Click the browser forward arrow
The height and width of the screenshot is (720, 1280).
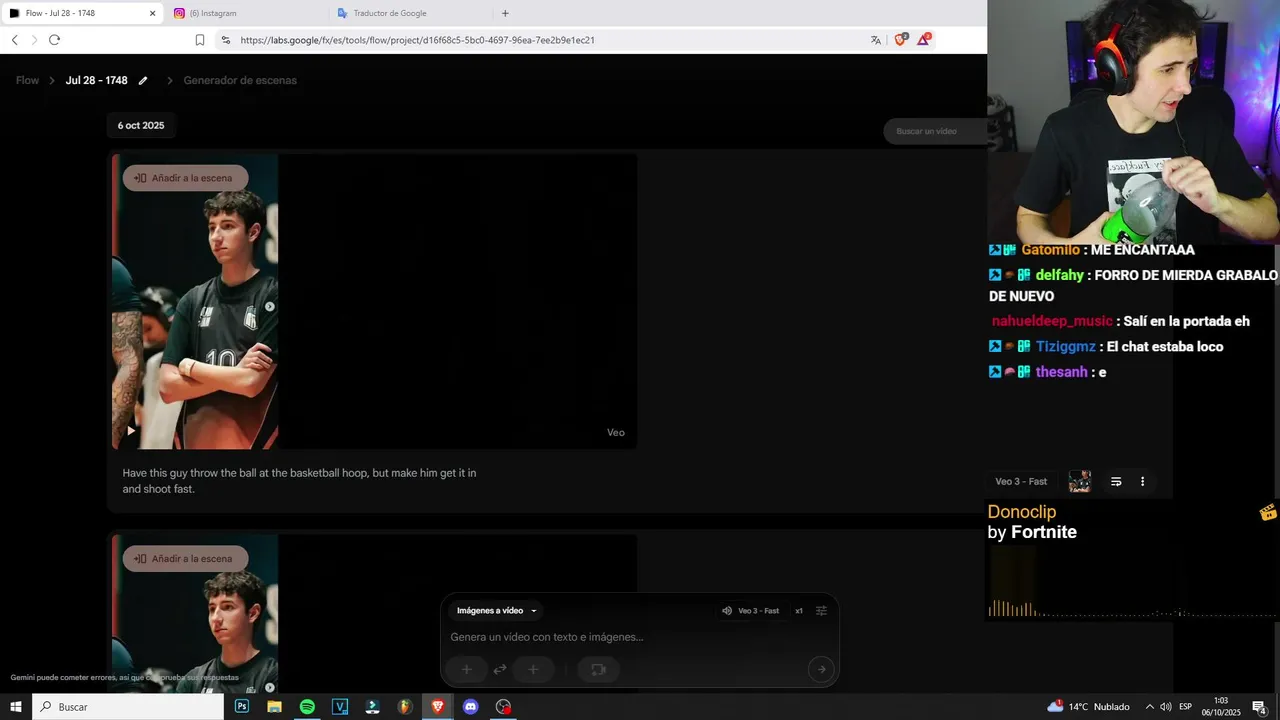pyautogui.click(x=34, y=40)
